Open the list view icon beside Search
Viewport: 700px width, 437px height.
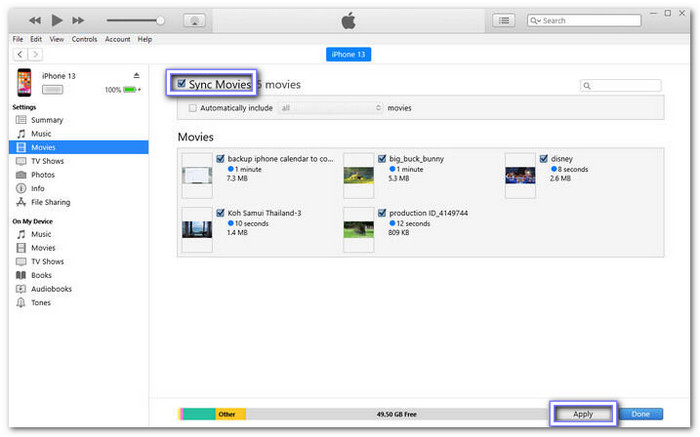pyautogui.click(x=504, y=20)
